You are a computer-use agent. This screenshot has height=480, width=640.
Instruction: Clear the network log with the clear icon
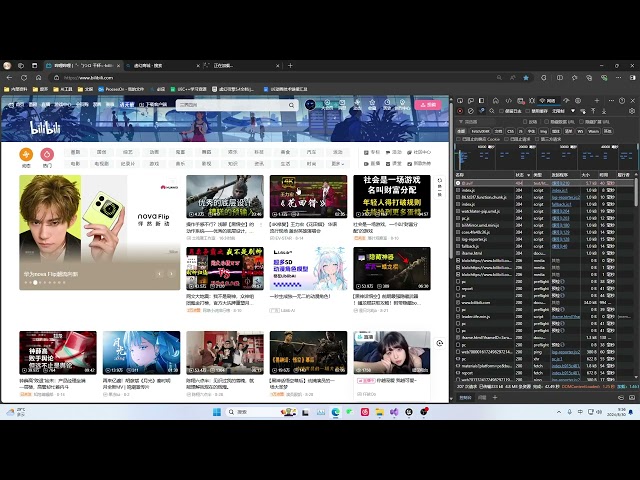click(471, 111)
